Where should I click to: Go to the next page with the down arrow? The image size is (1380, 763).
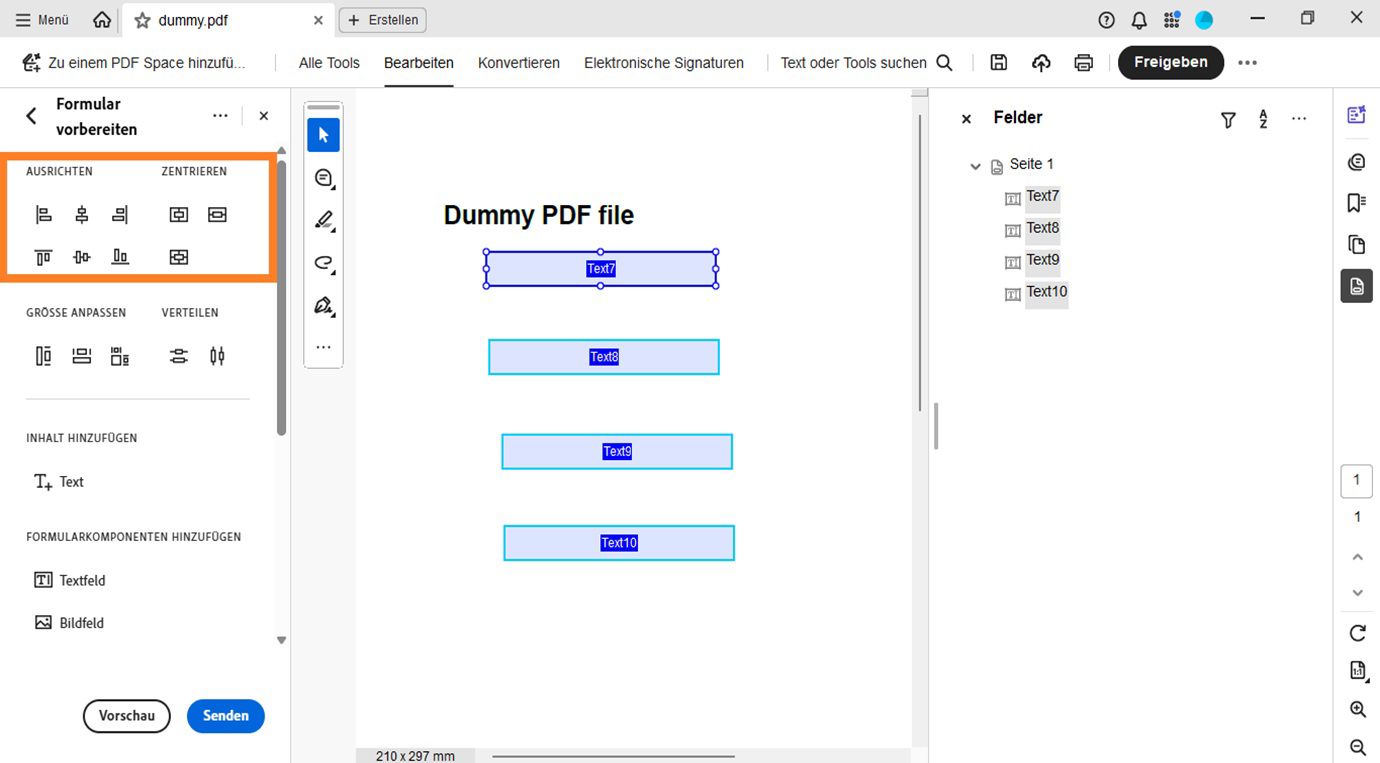point(1358,593)
